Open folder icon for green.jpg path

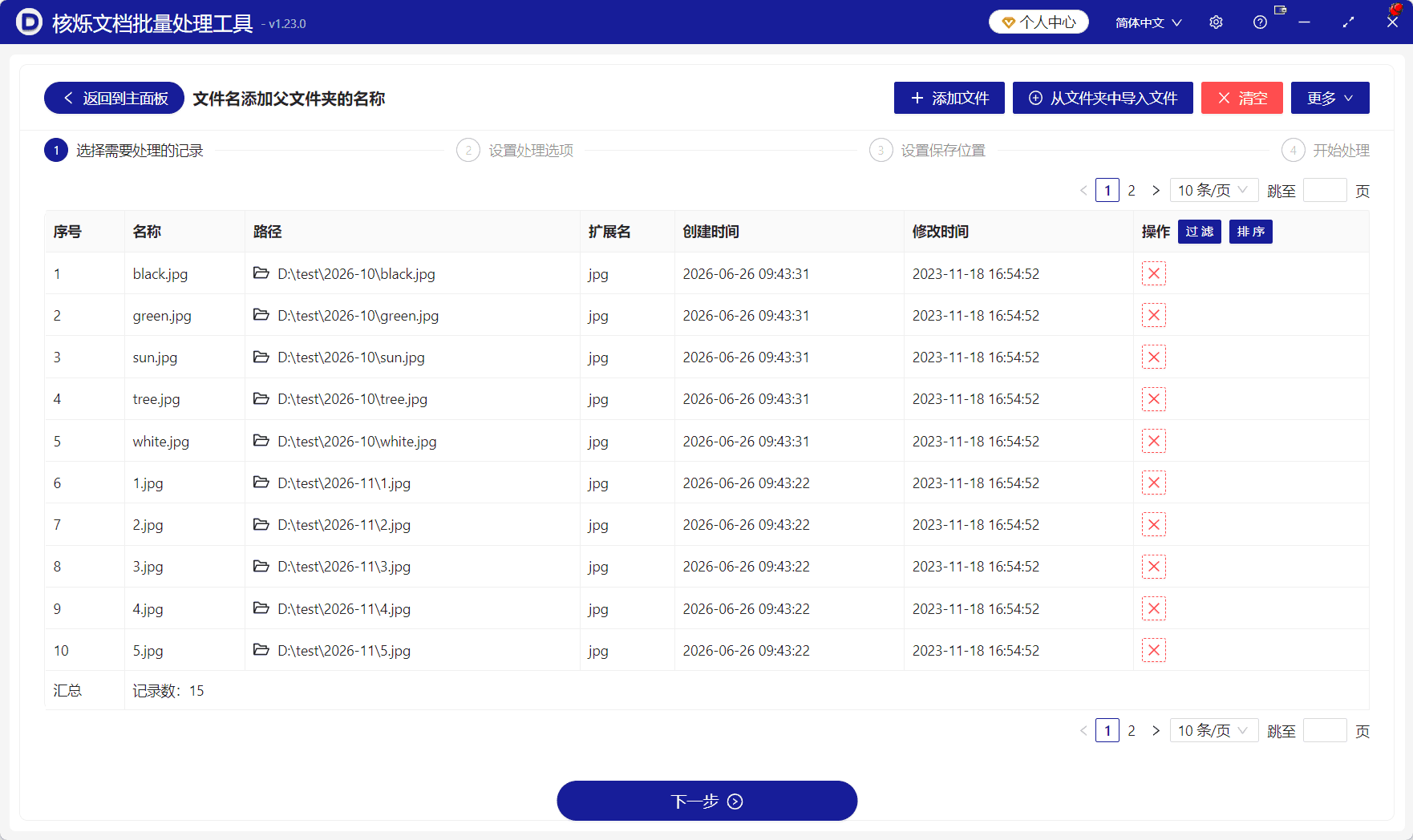point(261,315)
